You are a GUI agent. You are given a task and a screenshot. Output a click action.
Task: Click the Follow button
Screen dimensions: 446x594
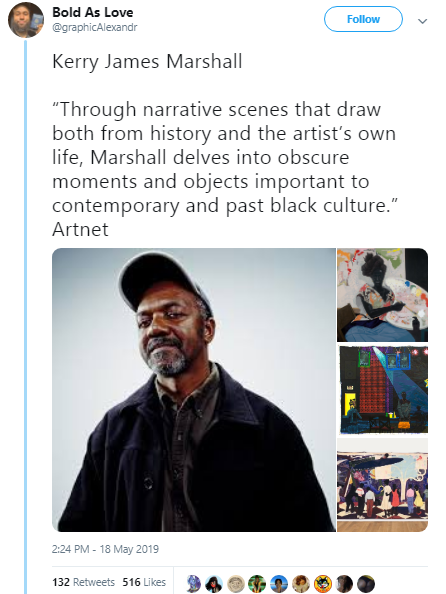tap(363, 19)
